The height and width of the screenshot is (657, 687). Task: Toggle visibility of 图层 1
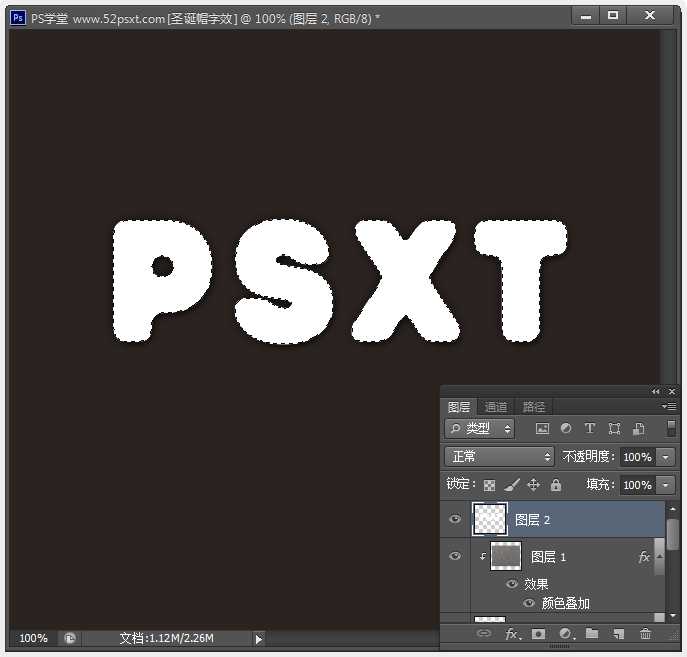455,557
